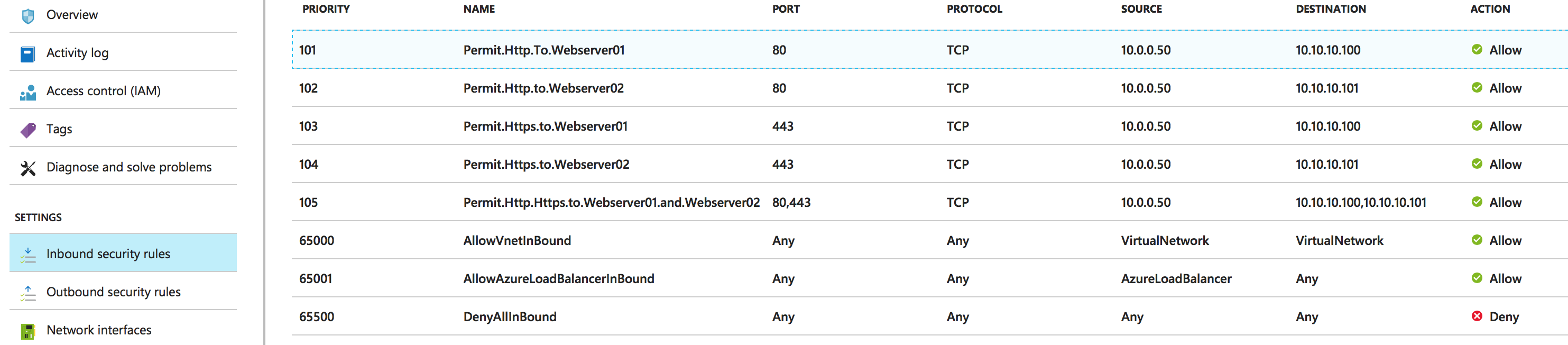The image size is (1568, 345).
Task: Sort rules by the PRIORITY column header
Action: click(x=326, y=9)
